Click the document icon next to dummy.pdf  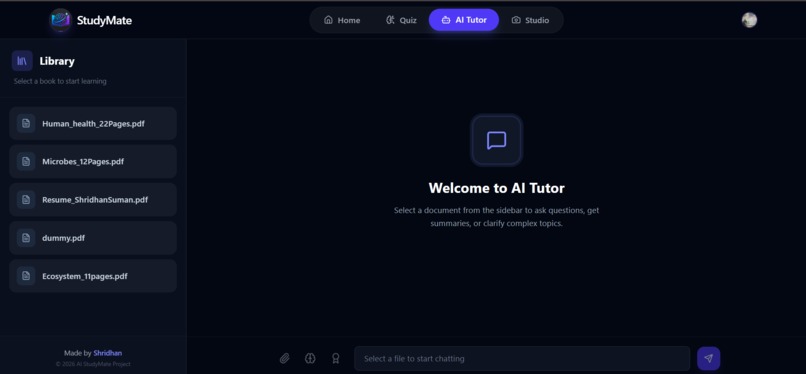(26, 238)
